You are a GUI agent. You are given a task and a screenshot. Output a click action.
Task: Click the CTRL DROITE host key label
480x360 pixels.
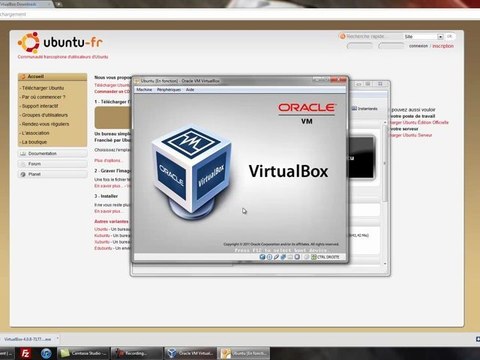(x=328, y=257)
